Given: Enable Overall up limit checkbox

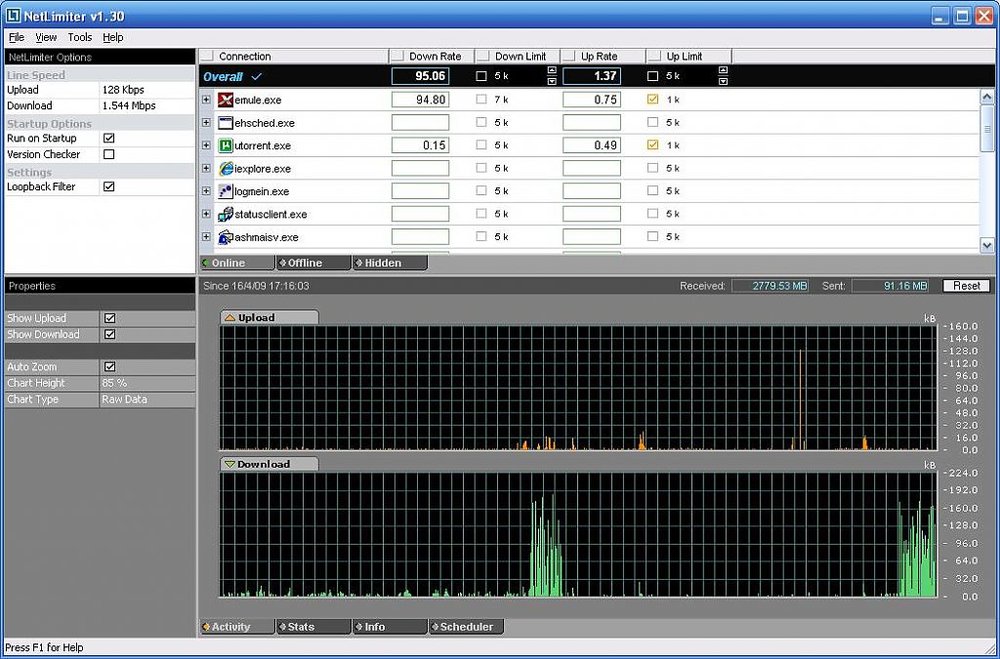Looking at the screenshot, I should coord(652,76).
